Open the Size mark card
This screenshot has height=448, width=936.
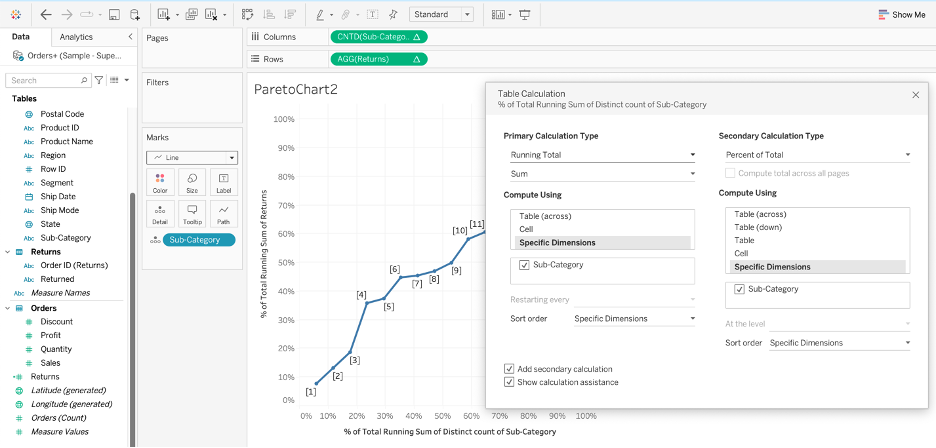(x=191, y=182)
